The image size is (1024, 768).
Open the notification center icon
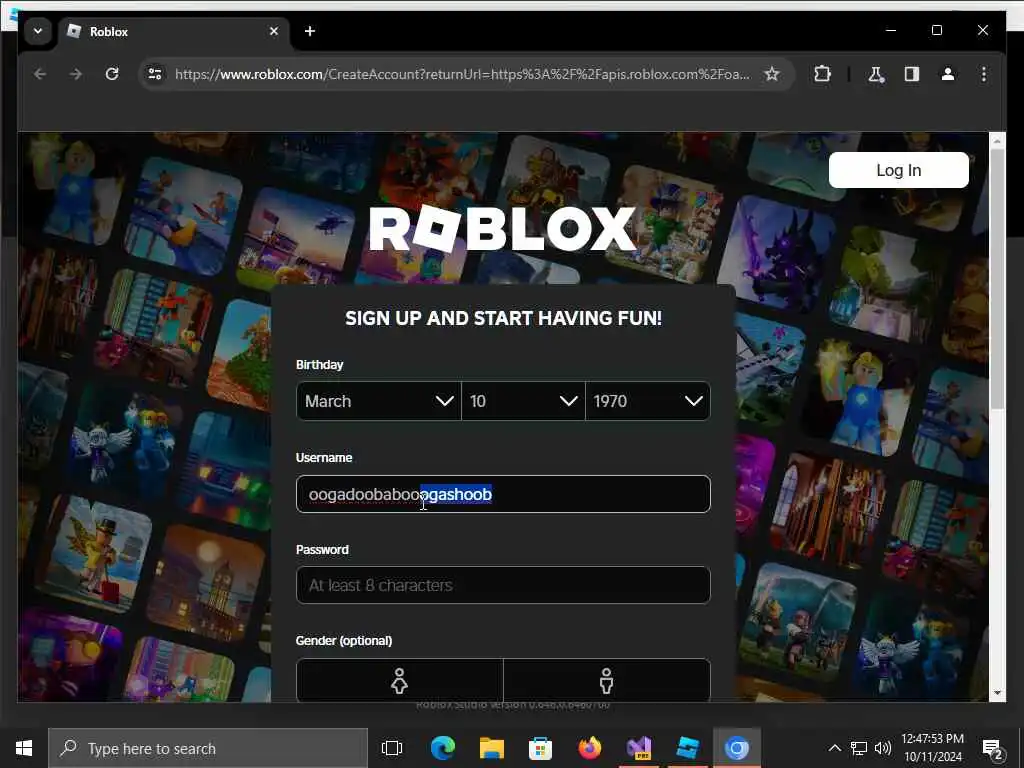(992, 748)
